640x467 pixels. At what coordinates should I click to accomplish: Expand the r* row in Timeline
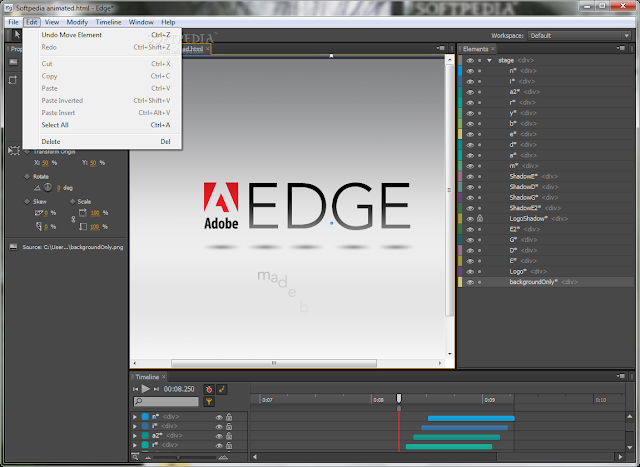135,445
